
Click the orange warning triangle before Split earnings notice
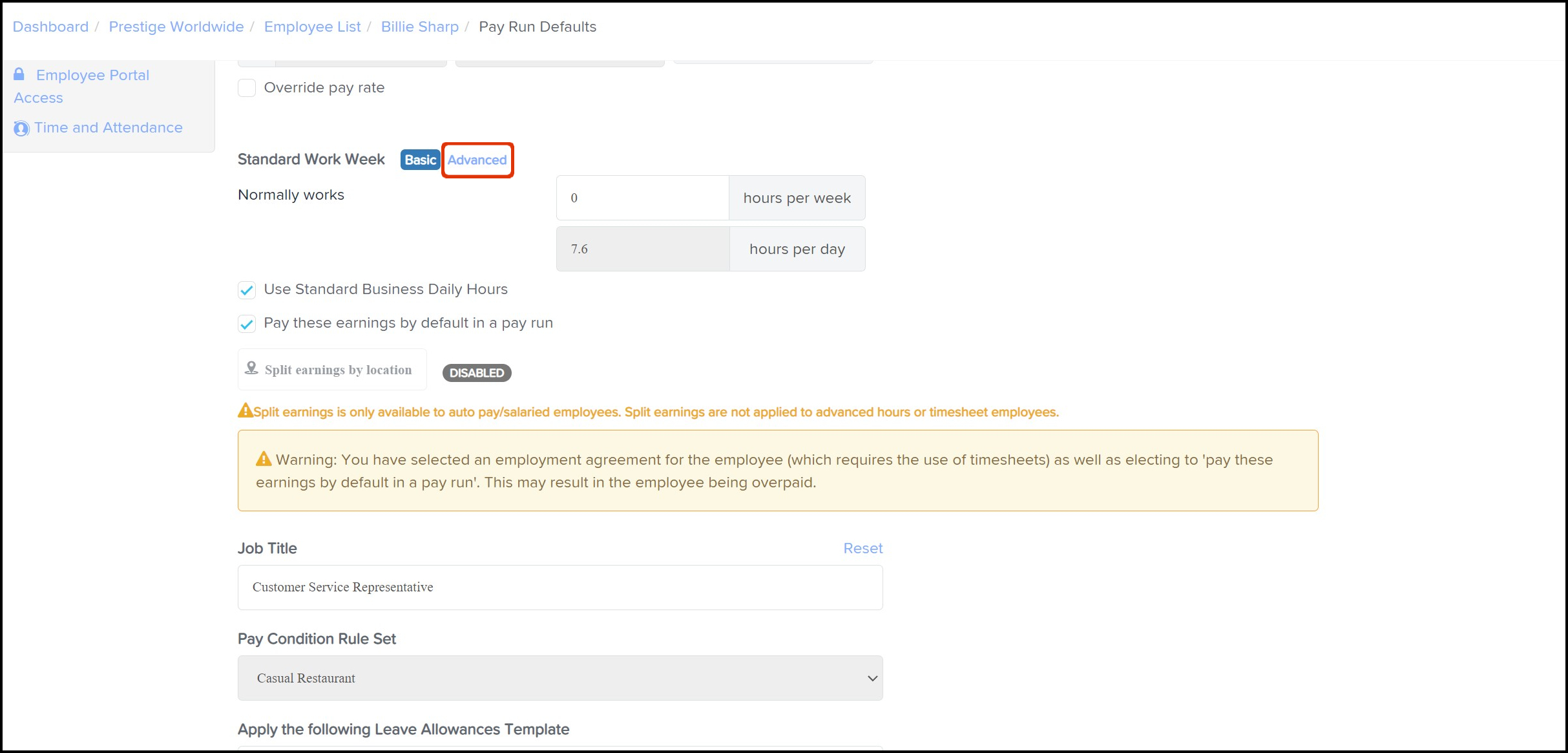pos(245,410)
